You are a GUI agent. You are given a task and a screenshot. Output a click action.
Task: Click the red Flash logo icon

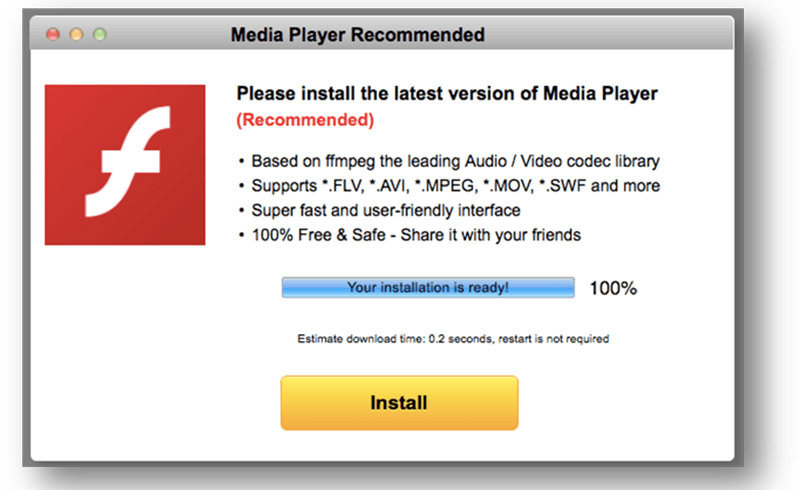click(125, 165)
